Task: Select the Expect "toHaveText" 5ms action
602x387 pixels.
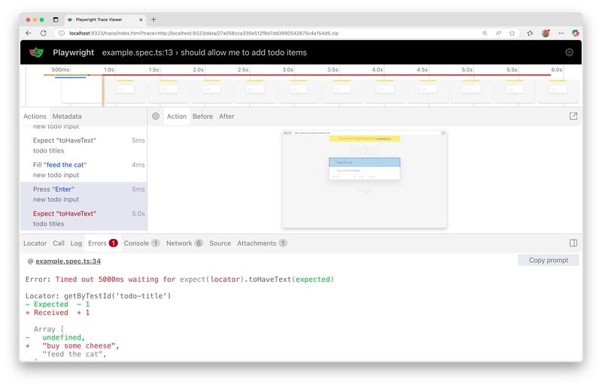Action: tap(84, 146)
